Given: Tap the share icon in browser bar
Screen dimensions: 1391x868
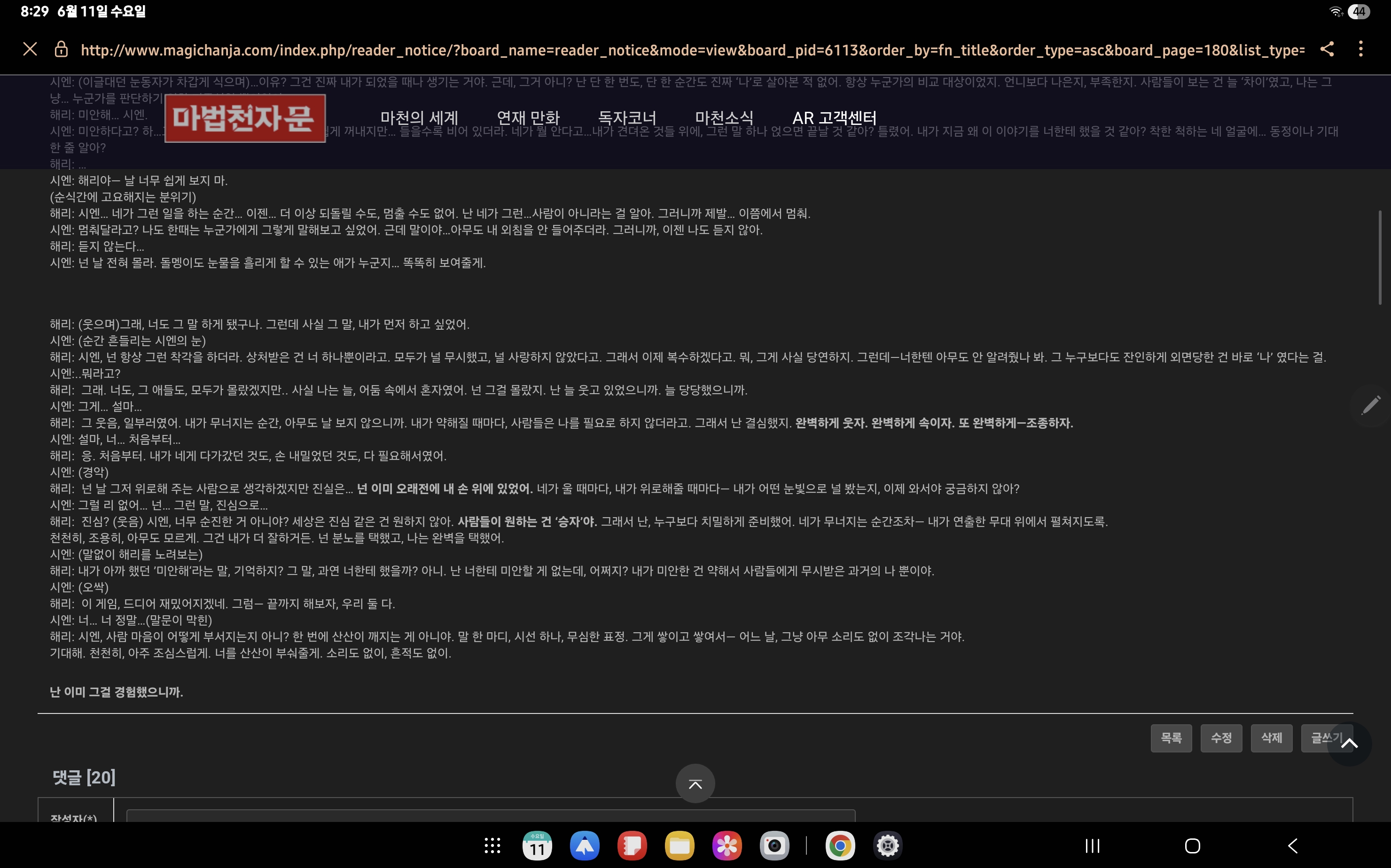Looking at the screenshot, I should click(1326, 49).
